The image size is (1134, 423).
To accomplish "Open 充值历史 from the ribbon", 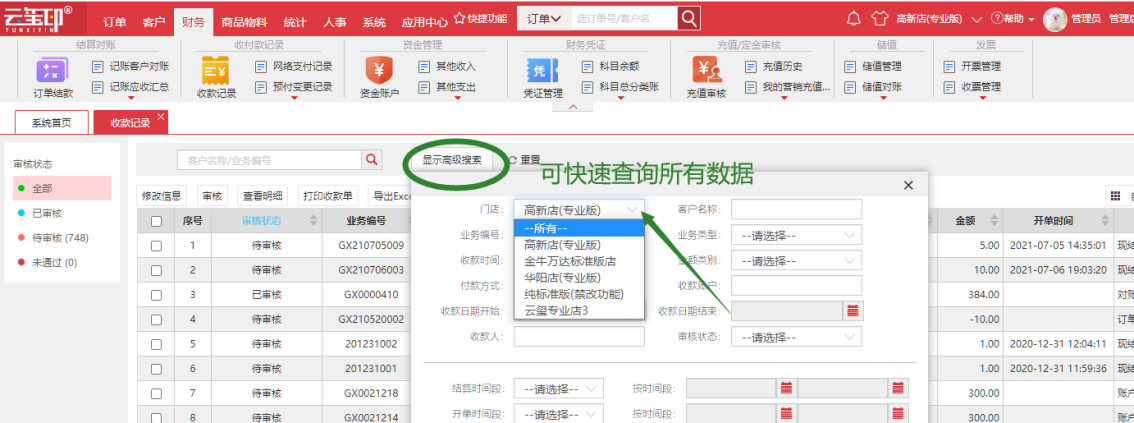I will tap(775, 67).
